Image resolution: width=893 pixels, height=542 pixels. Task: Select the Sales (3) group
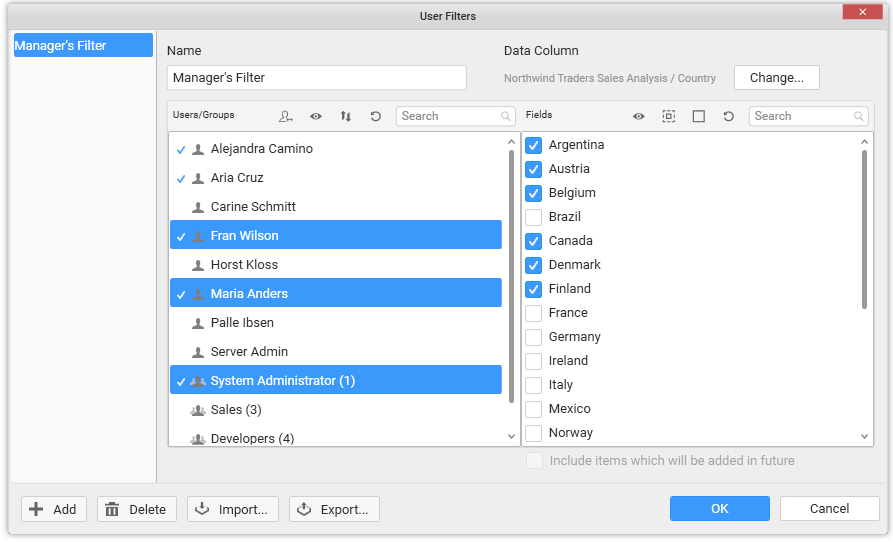(236, 410)
